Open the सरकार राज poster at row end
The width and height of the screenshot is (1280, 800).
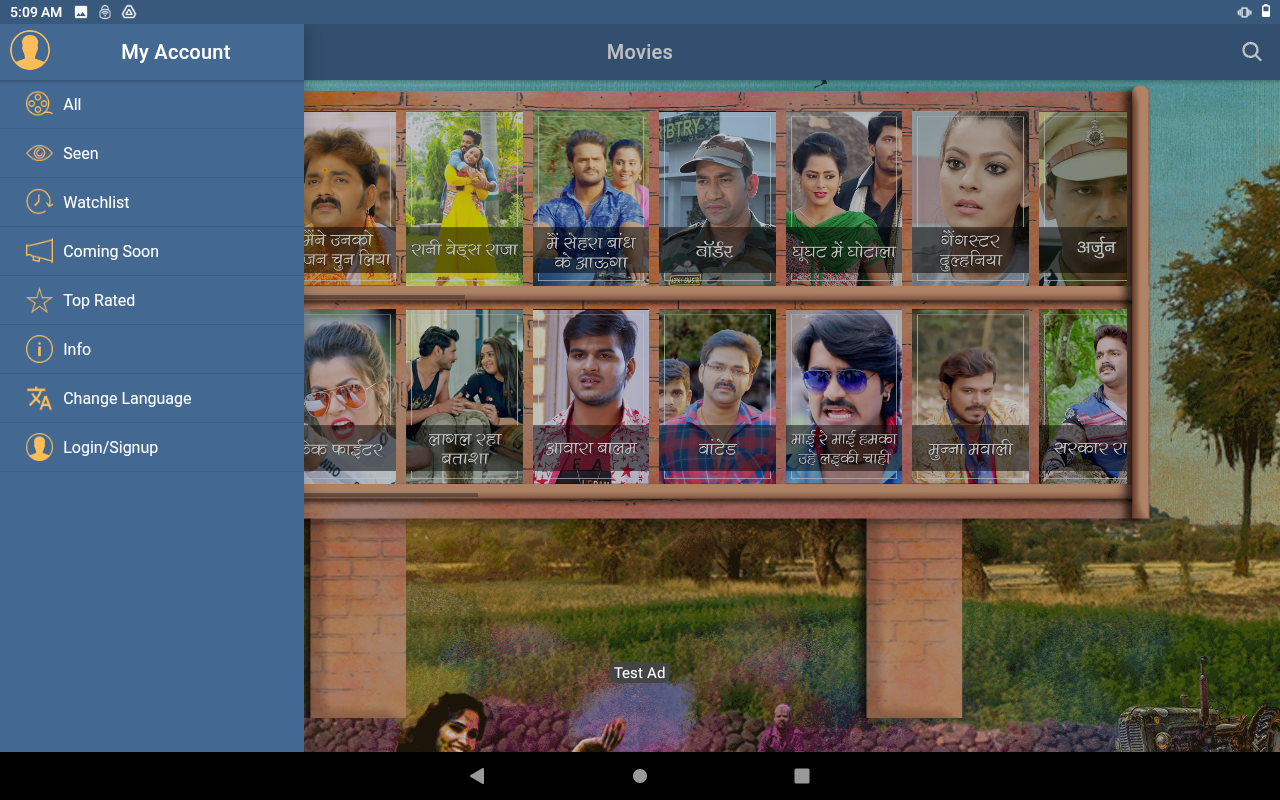tap(1083, 396)
